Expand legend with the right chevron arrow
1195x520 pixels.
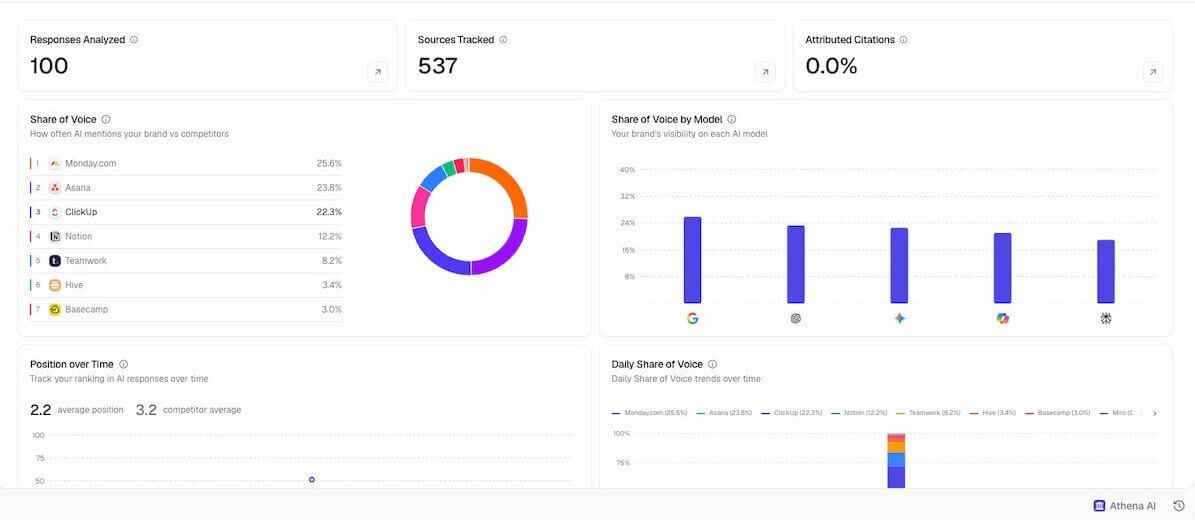pyautogui.click(x=1155, y=413)
